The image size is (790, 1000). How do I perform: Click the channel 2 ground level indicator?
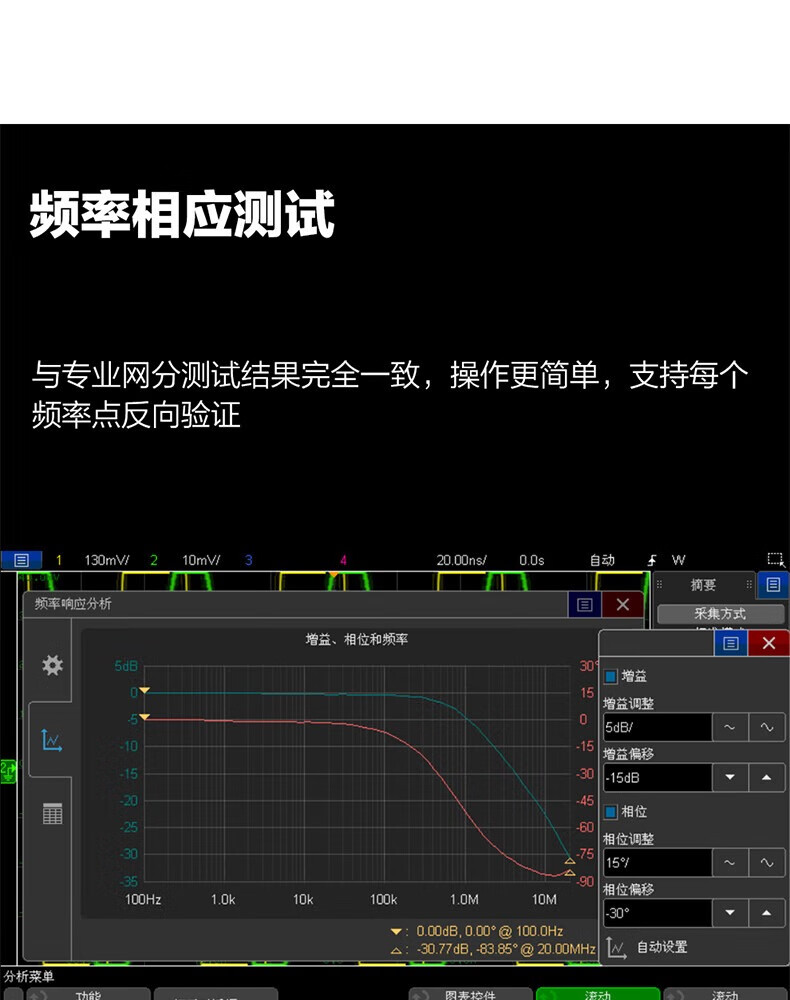point(8,771)
